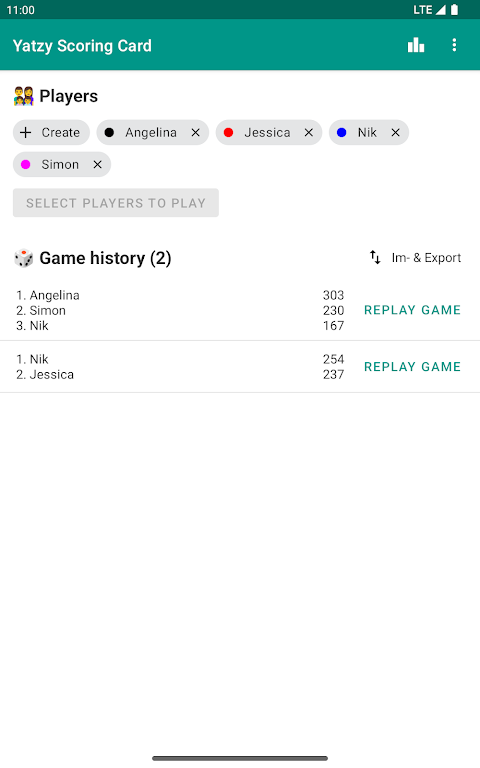Toggle the Nik player chip
Image resolution: width=480 pixels, height=768 pixels.
click(368, 133)
